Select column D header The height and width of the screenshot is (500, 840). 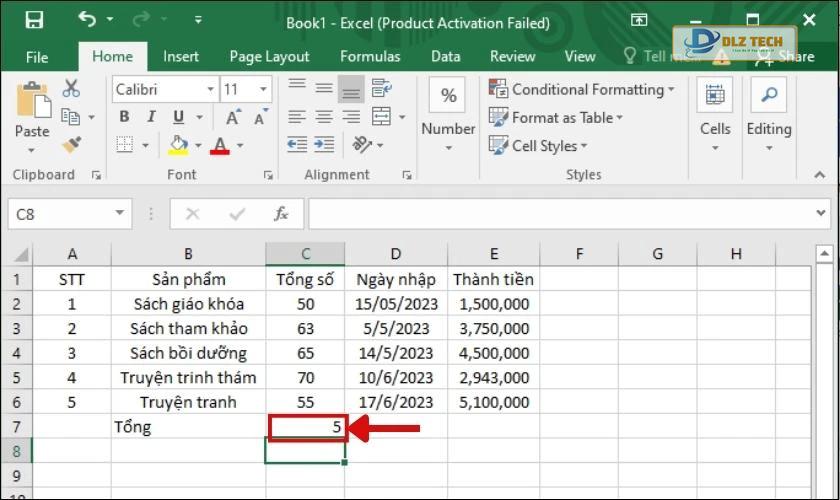pos(395,254)
